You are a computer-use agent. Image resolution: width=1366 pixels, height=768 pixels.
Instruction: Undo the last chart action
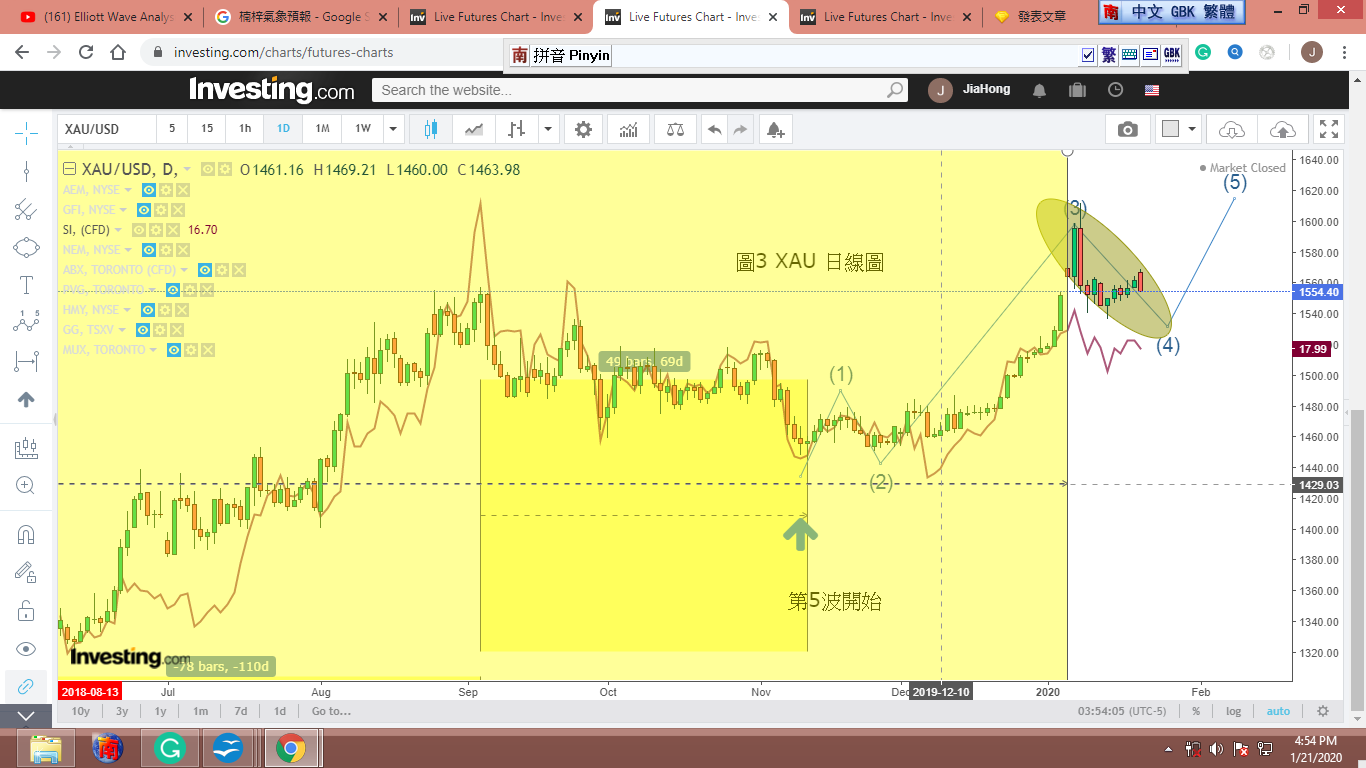click(714, 129)
